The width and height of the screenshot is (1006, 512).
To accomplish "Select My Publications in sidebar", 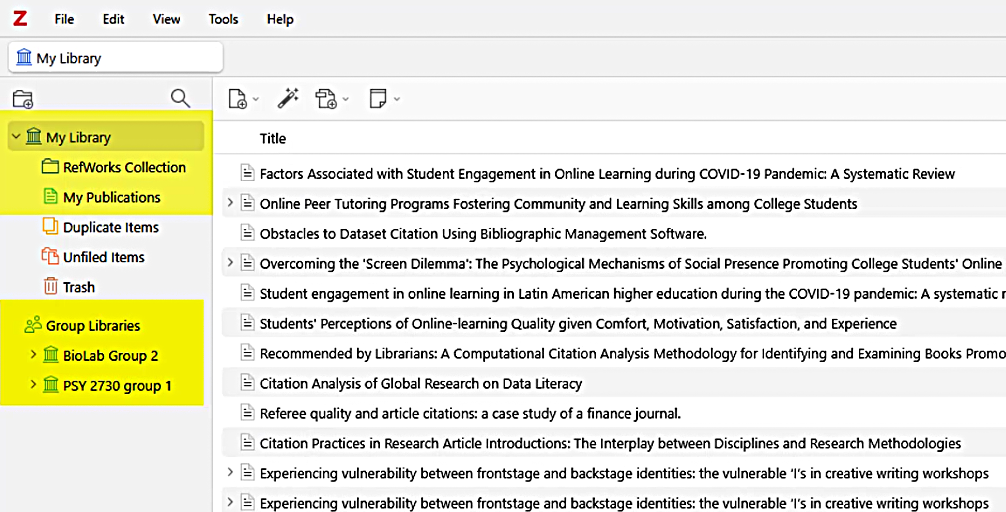I will pos(111,197).
